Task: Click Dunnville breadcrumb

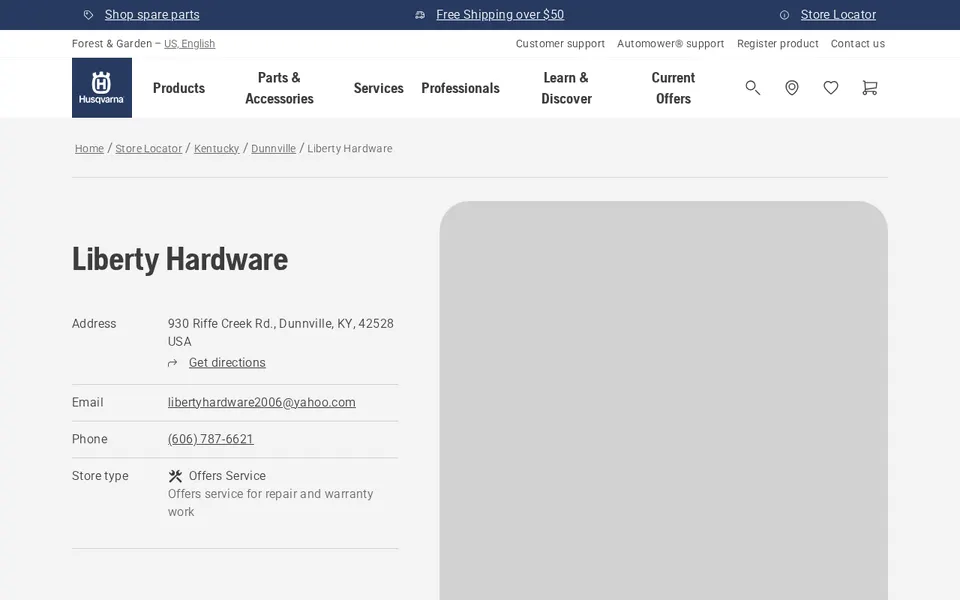Action: 274,149
